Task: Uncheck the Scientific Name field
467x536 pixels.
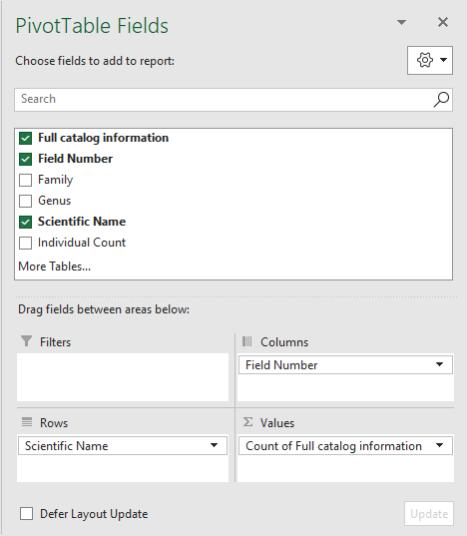Action: 26,222
